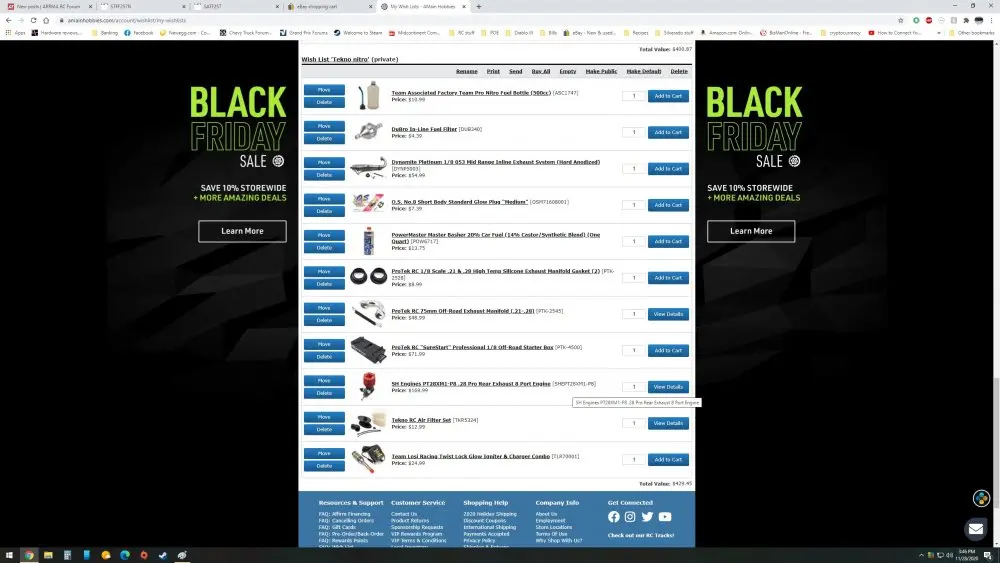
Task: Click Send in the wish list menu
Action: [515, 71]
